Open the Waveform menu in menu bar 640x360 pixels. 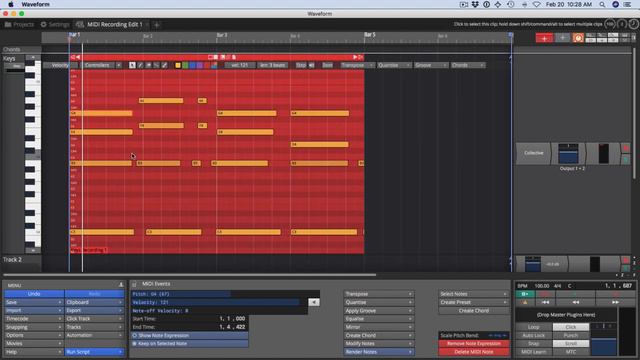(x=36, y=4)
